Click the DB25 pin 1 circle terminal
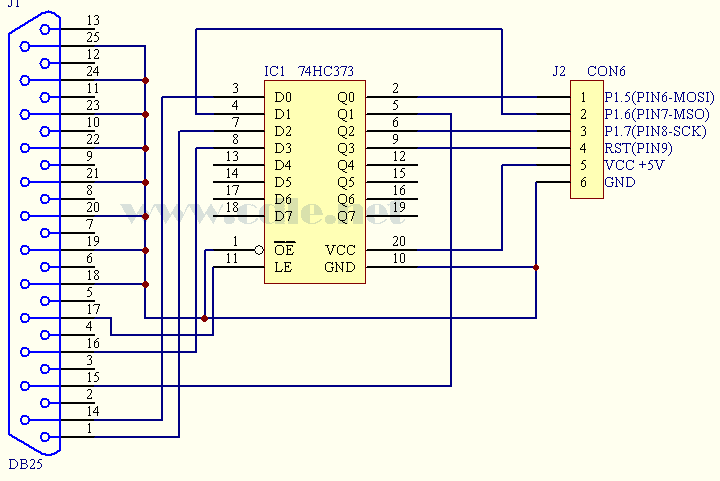 point(44,437)
